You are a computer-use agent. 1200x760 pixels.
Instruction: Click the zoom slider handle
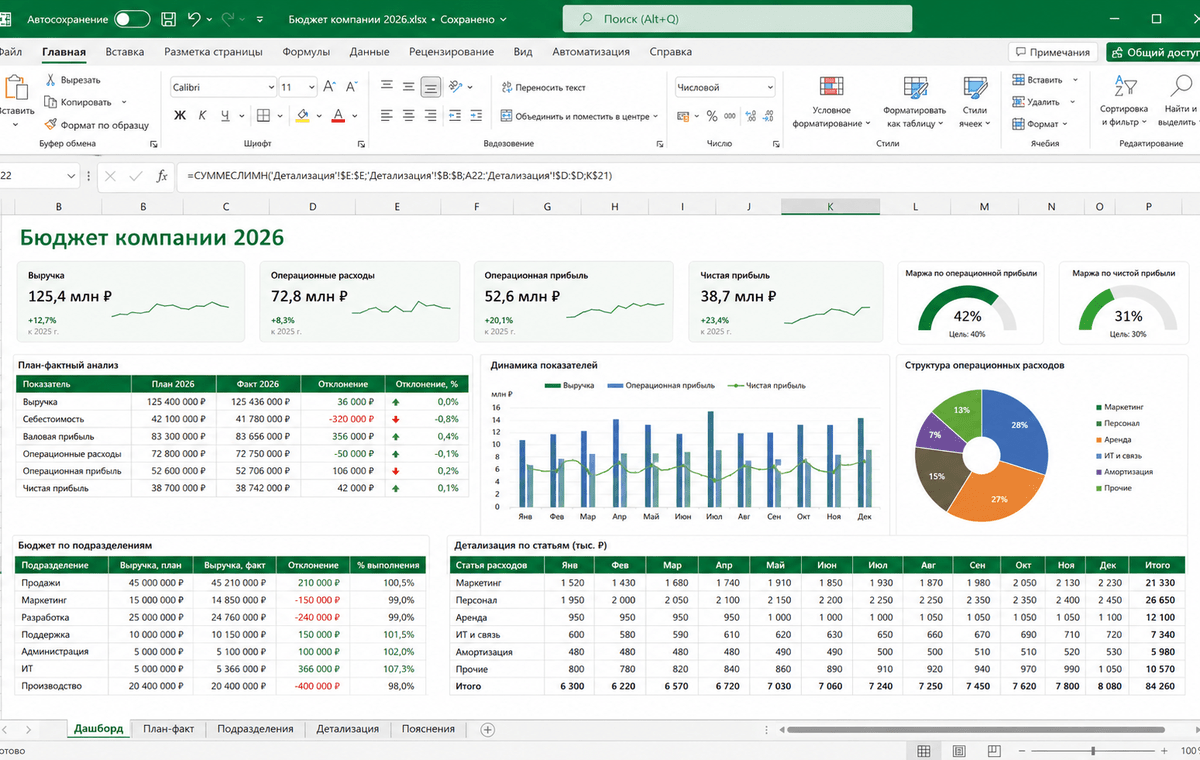[1093, 751]
